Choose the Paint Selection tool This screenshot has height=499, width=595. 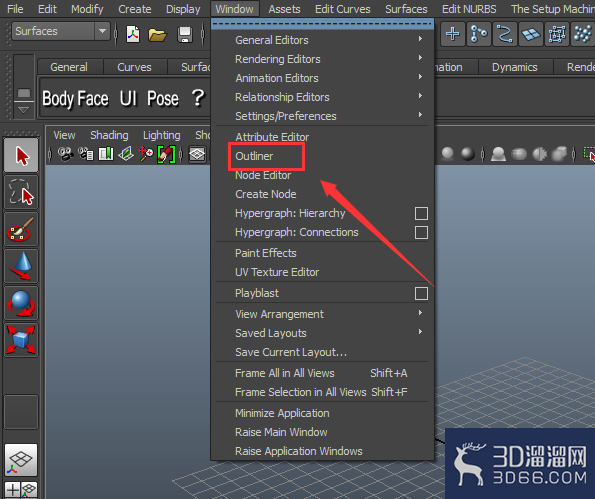21,229
